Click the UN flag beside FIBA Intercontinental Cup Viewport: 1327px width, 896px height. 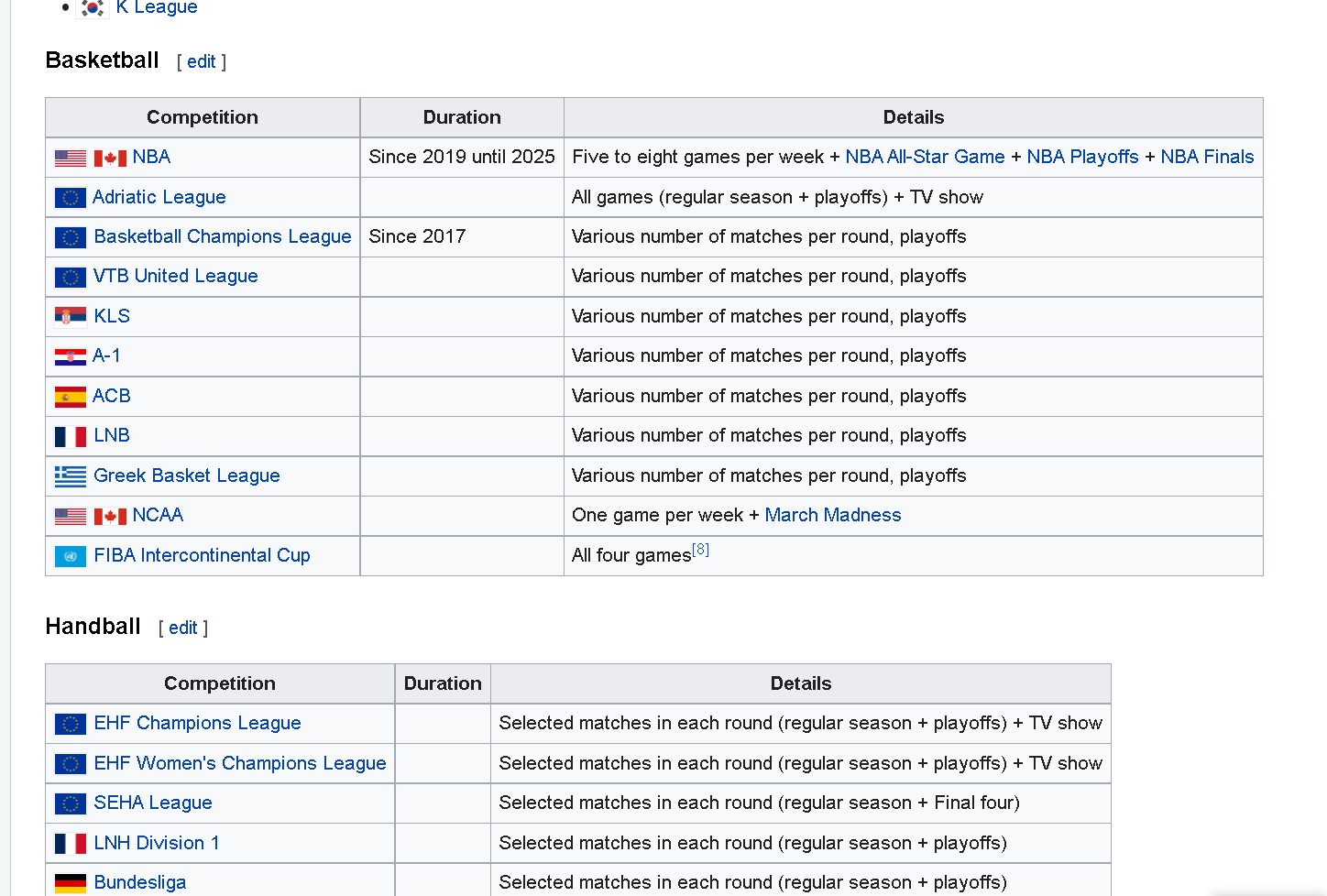71,556
